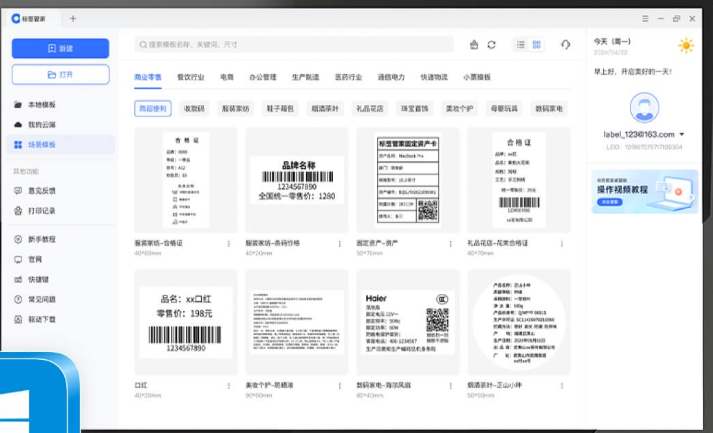Screen dimensions: 713x433
Task: Choose the 商超便利 filter chip
Action: [x=153, y=109]
